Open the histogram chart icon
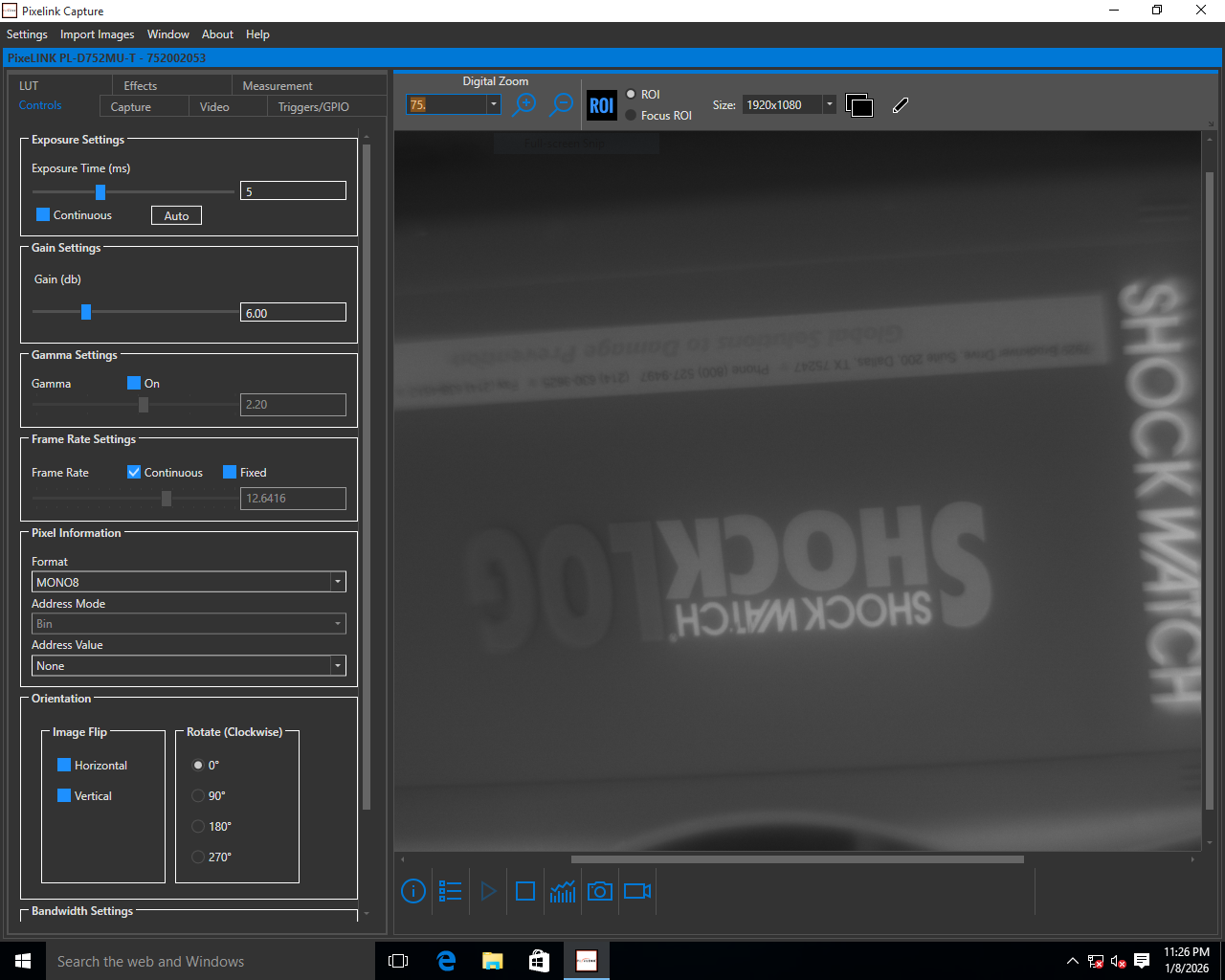This screenshot has width=1225, height=980. [x=563, y=891]
